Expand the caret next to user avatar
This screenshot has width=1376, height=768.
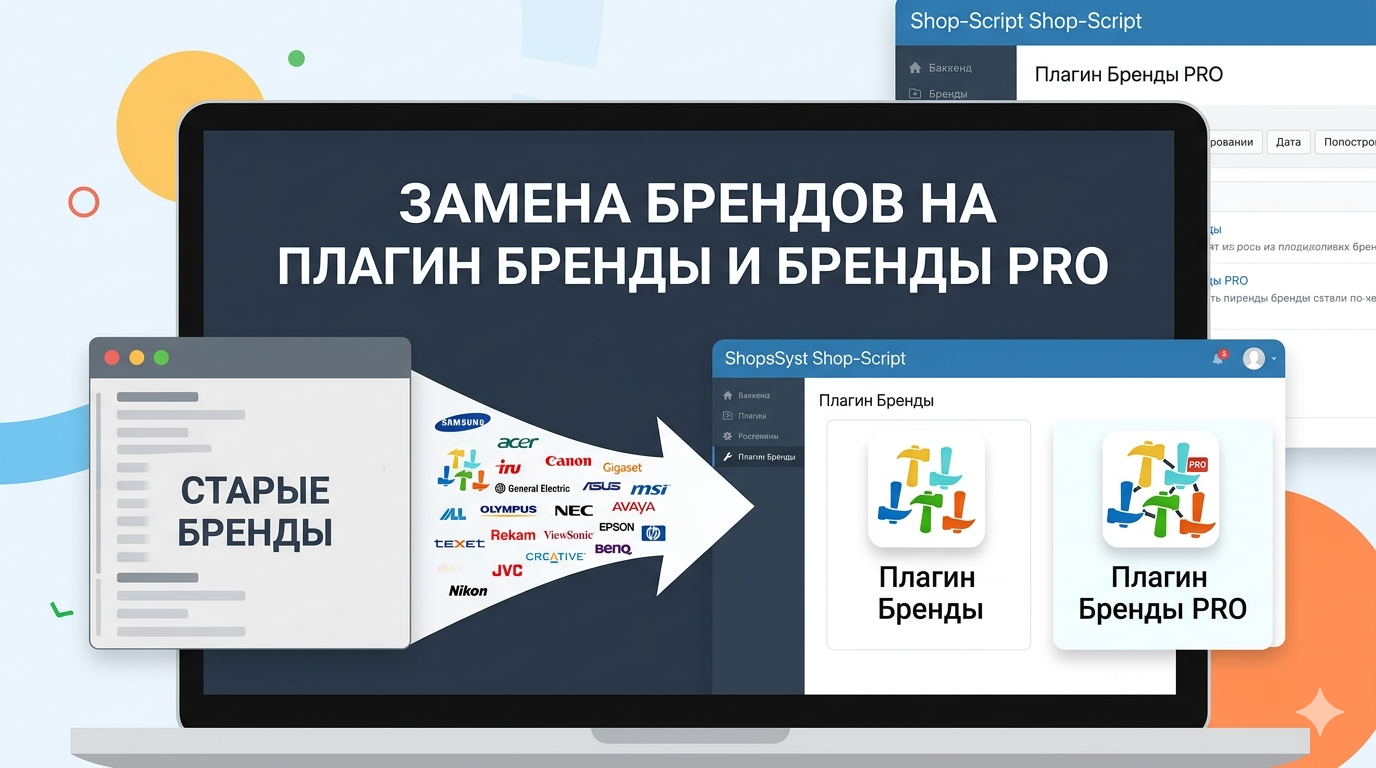1273,359
